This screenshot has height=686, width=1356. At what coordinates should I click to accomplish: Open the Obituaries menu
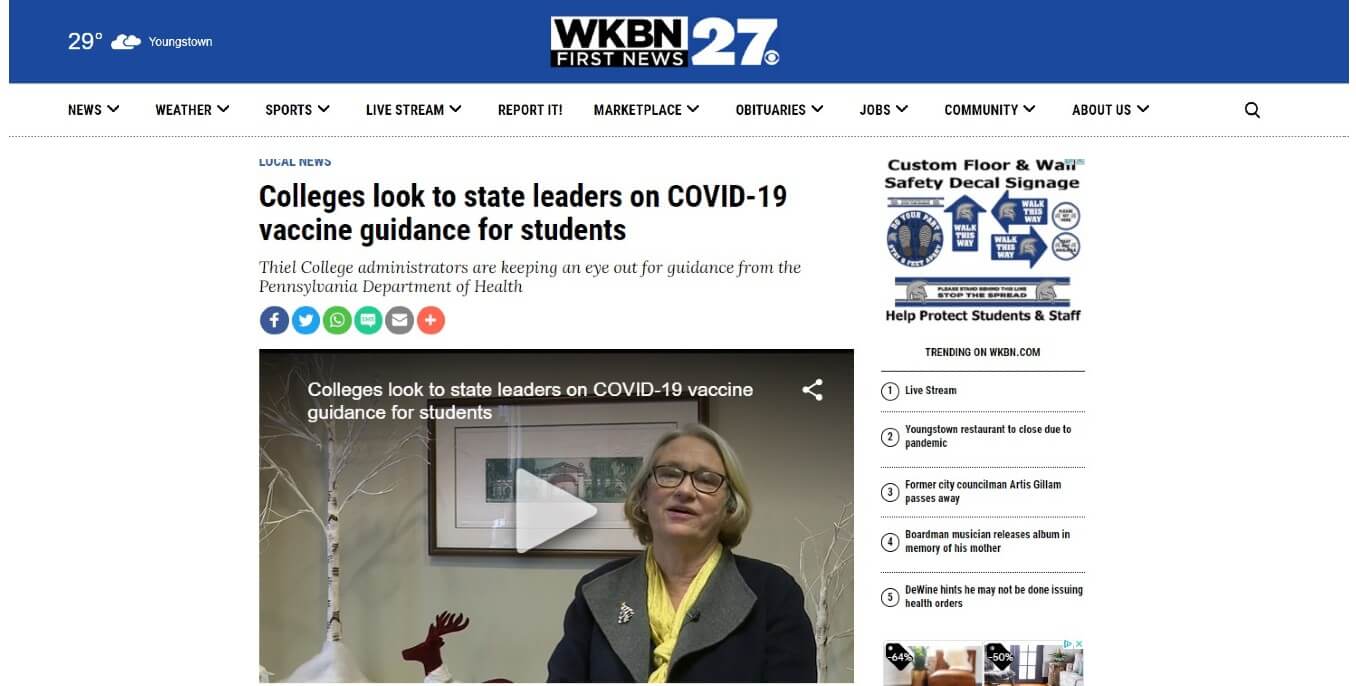click(779, 110)
